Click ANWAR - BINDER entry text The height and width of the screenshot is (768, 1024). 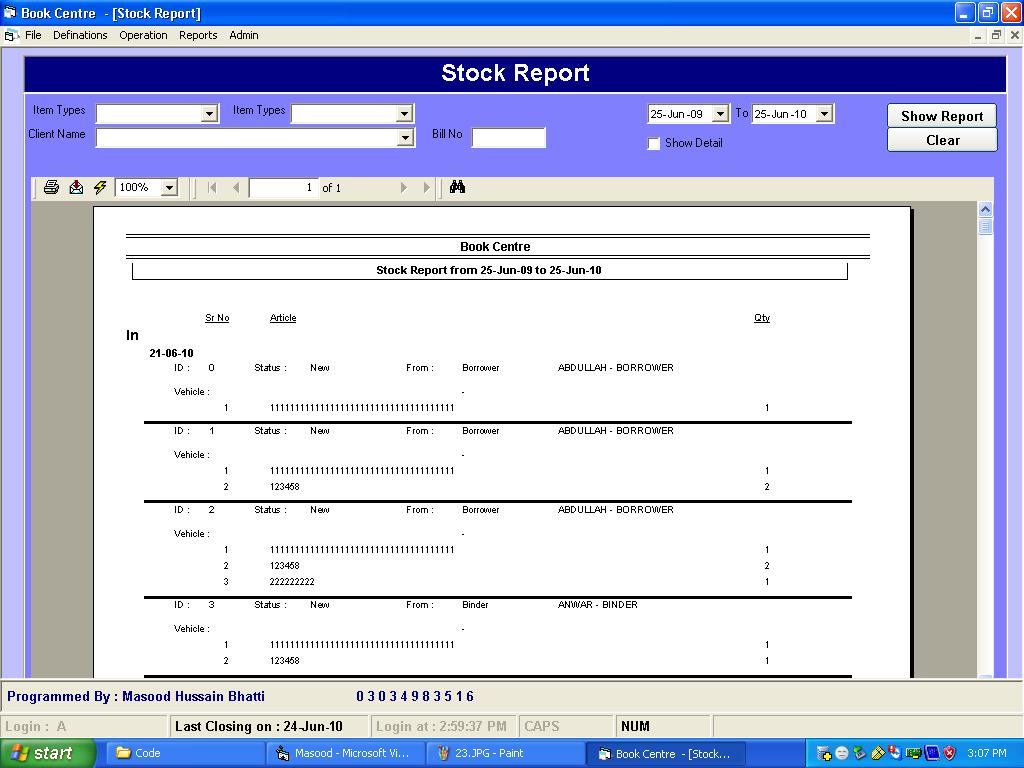click(598, 605)
